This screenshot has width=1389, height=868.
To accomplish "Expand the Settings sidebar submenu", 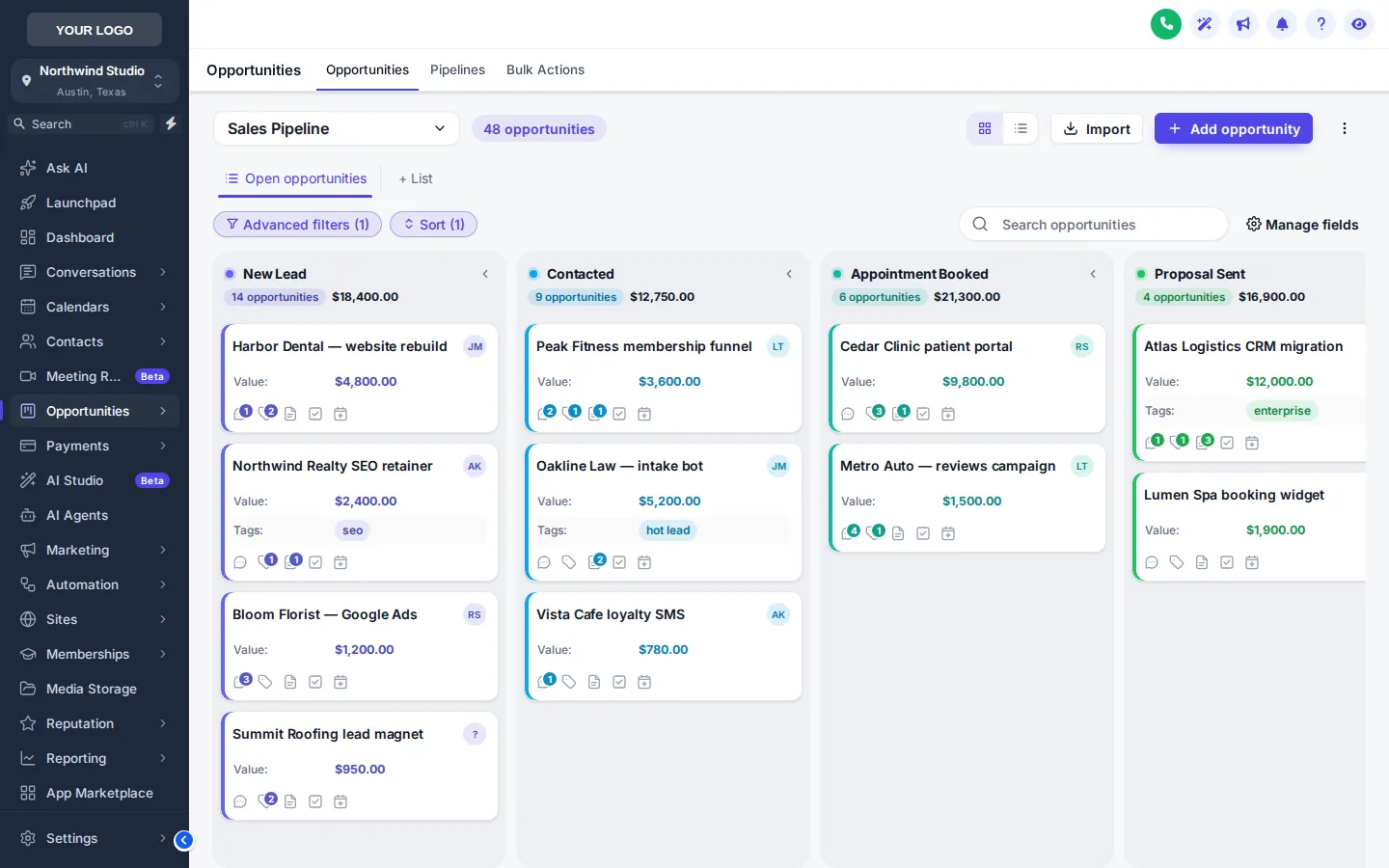I will [x=163, y=838].
